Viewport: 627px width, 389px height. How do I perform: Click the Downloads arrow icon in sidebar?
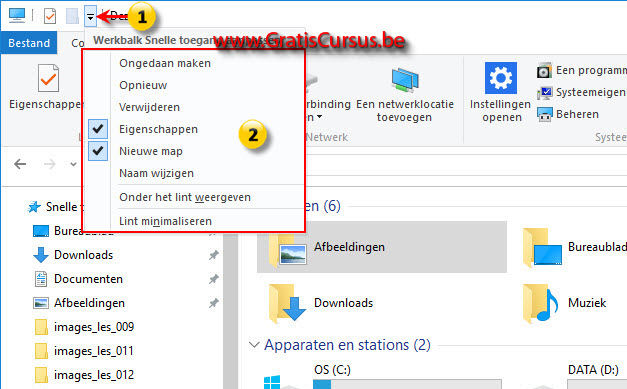[41, 255]
